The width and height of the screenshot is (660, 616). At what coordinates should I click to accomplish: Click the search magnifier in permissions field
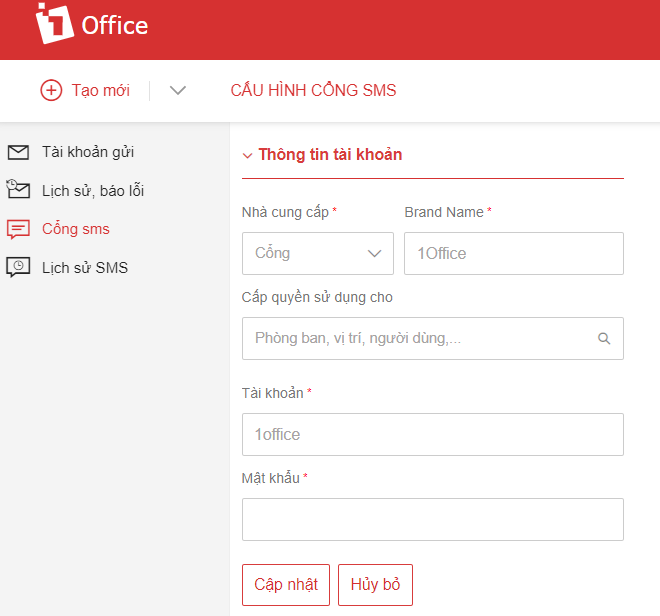[604, 339]
